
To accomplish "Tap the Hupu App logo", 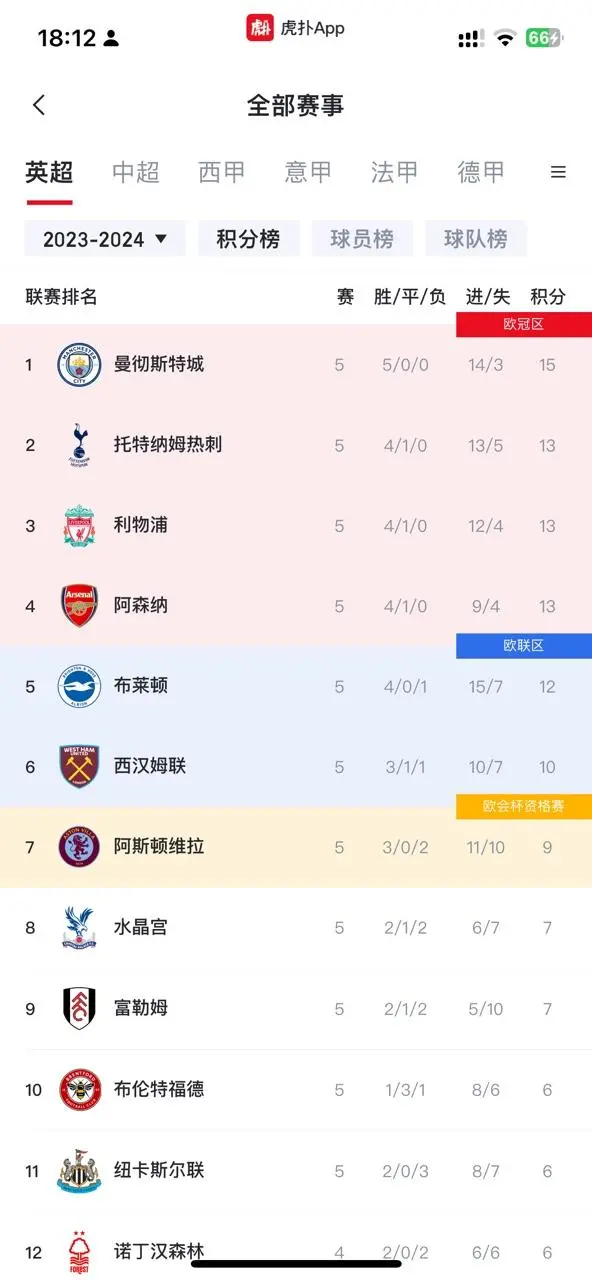I will pos(260,28).
